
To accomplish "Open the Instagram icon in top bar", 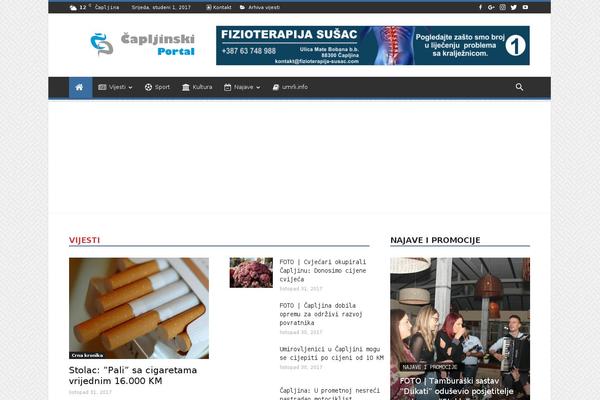I will (502, 7).
